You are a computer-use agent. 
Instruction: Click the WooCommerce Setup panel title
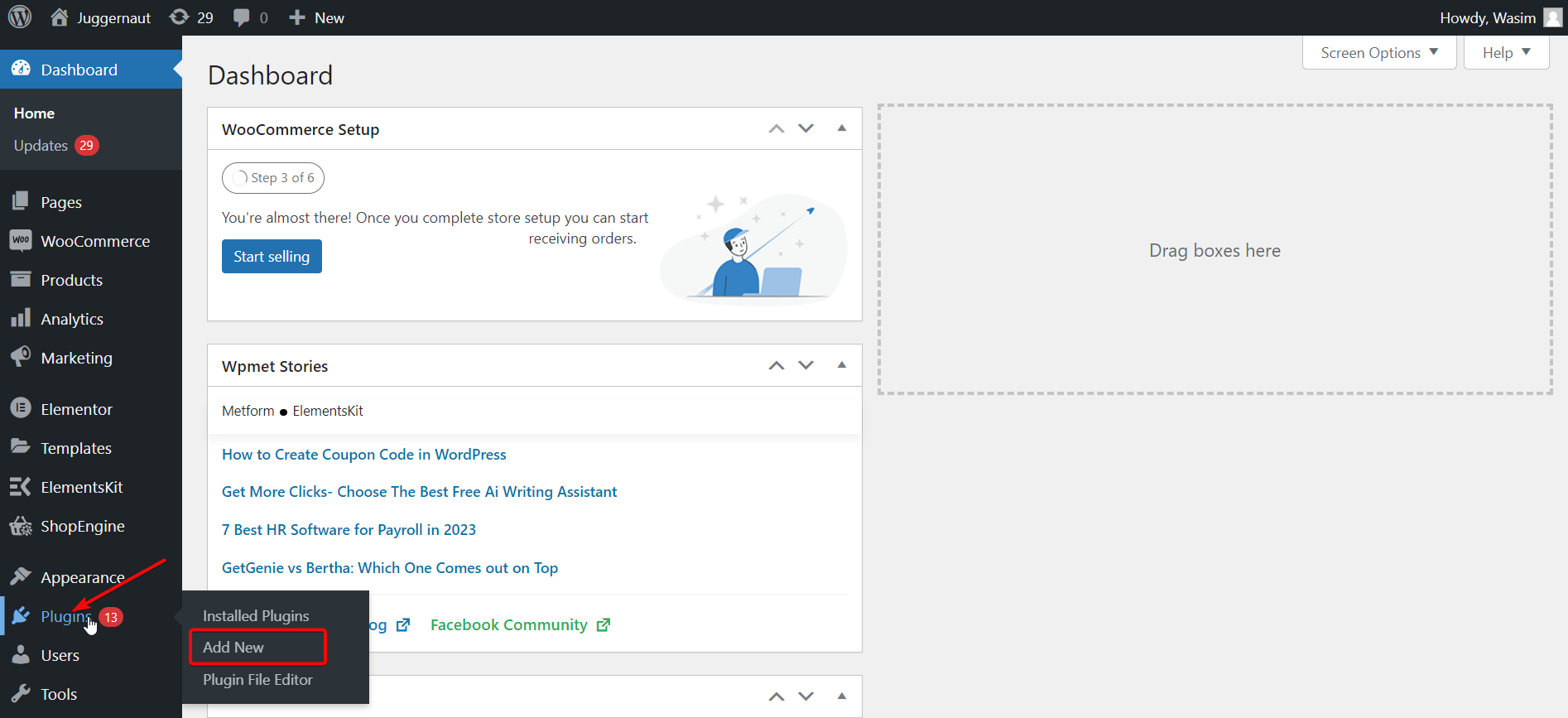click(x=301, y=129)
